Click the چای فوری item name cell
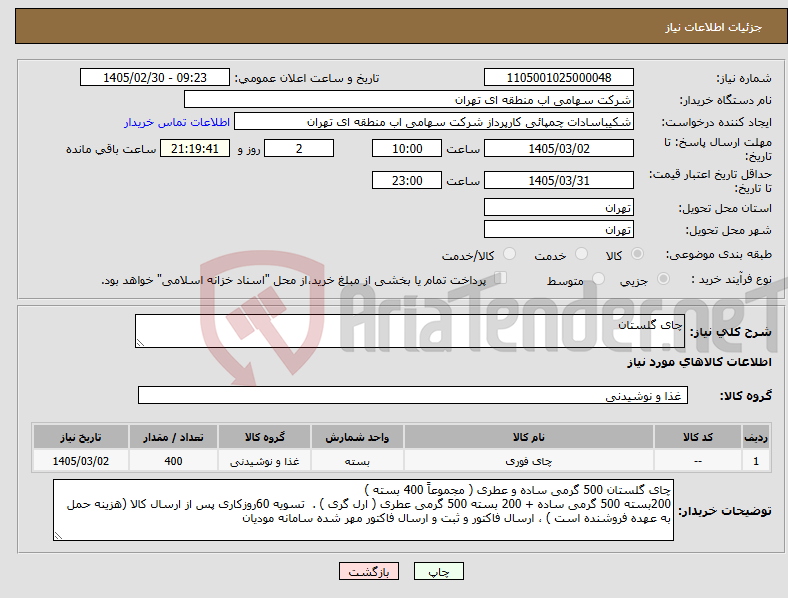 [x=529, y=461]
